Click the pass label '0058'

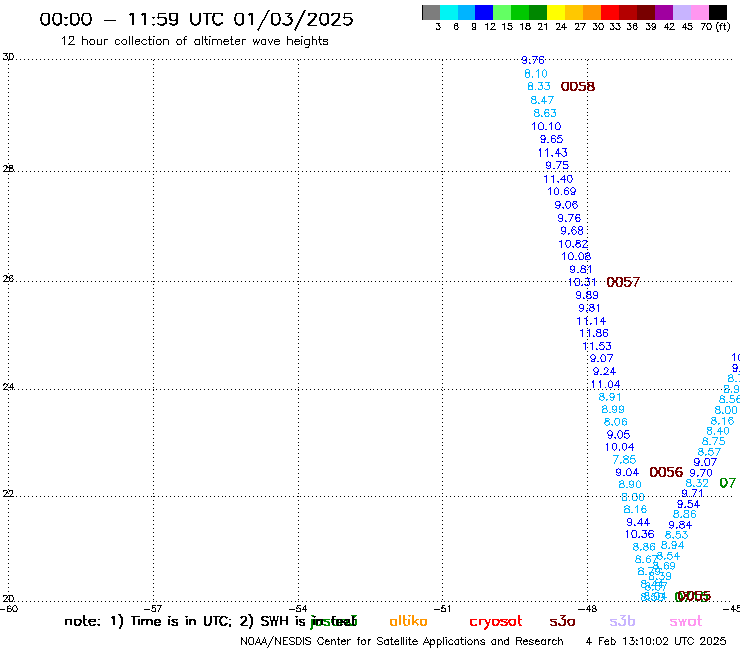click(x=578, y=87)
